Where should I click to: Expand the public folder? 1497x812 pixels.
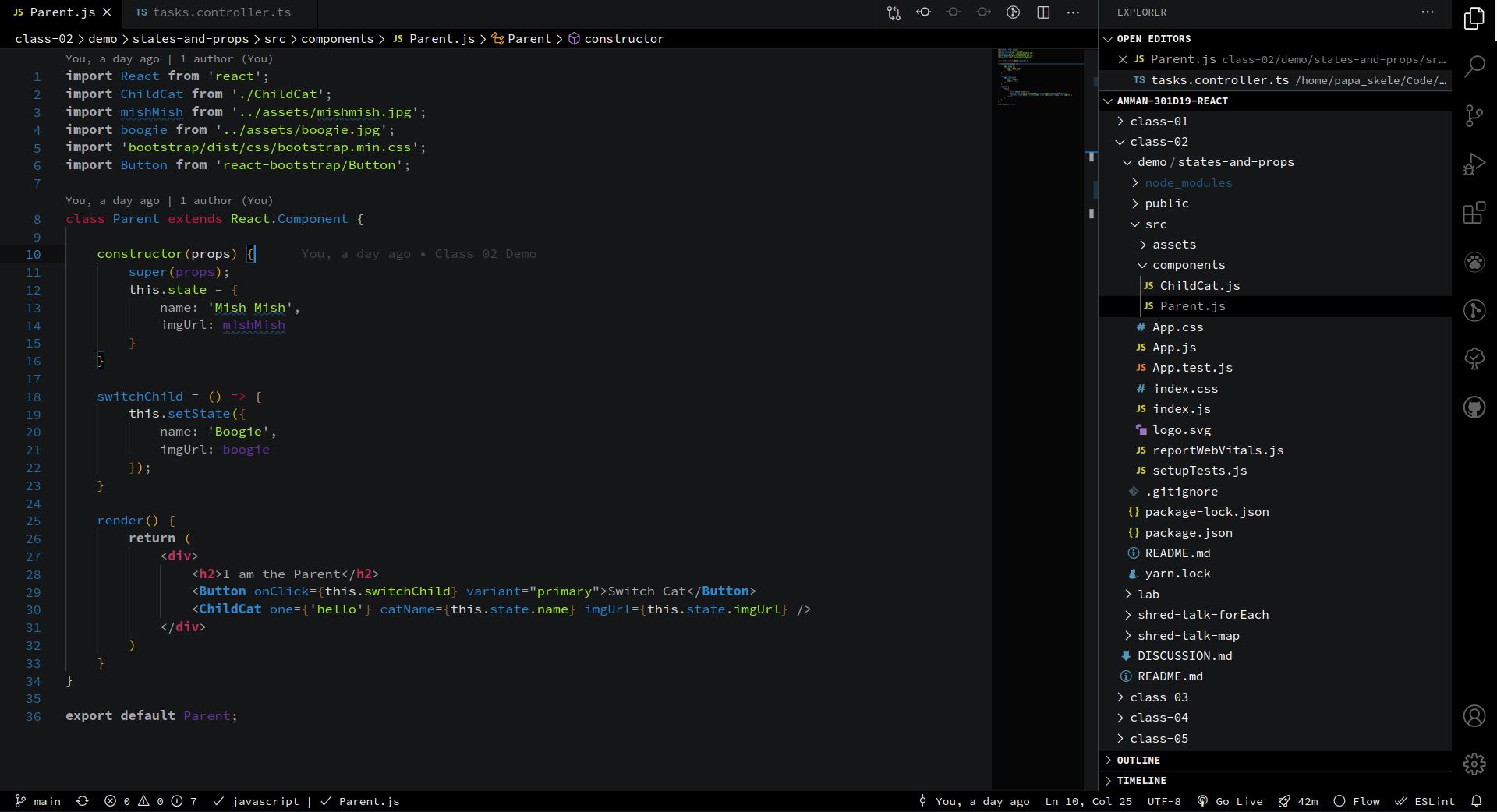click(x=1275, y=203)
